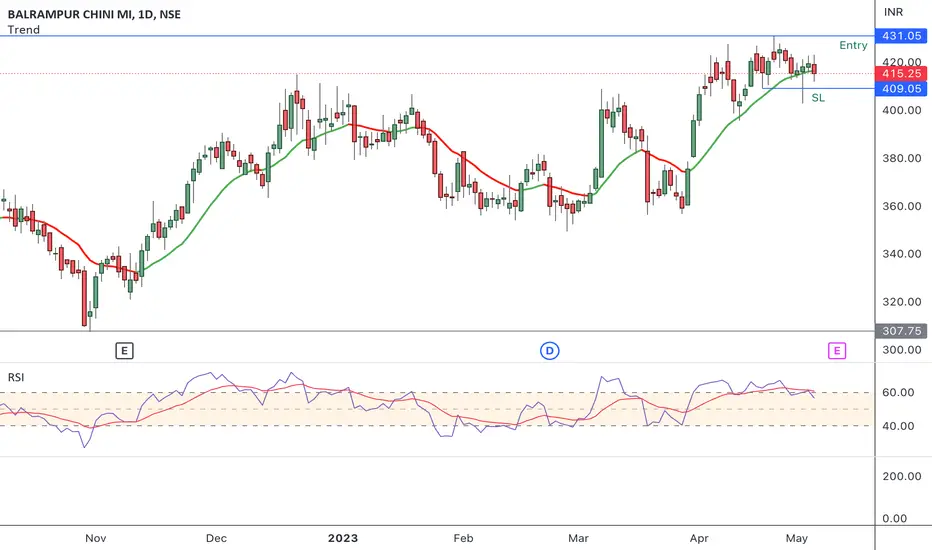Viewport: 932px width, 550px height.
Task: Click the purple E earnings marker near May
Action: click(837, 351)
